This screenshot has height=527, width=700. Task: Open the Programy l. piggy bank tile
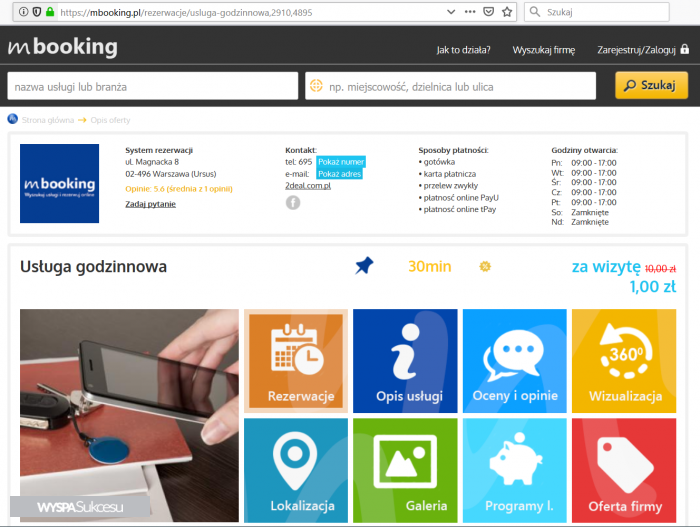click(515, 470)
